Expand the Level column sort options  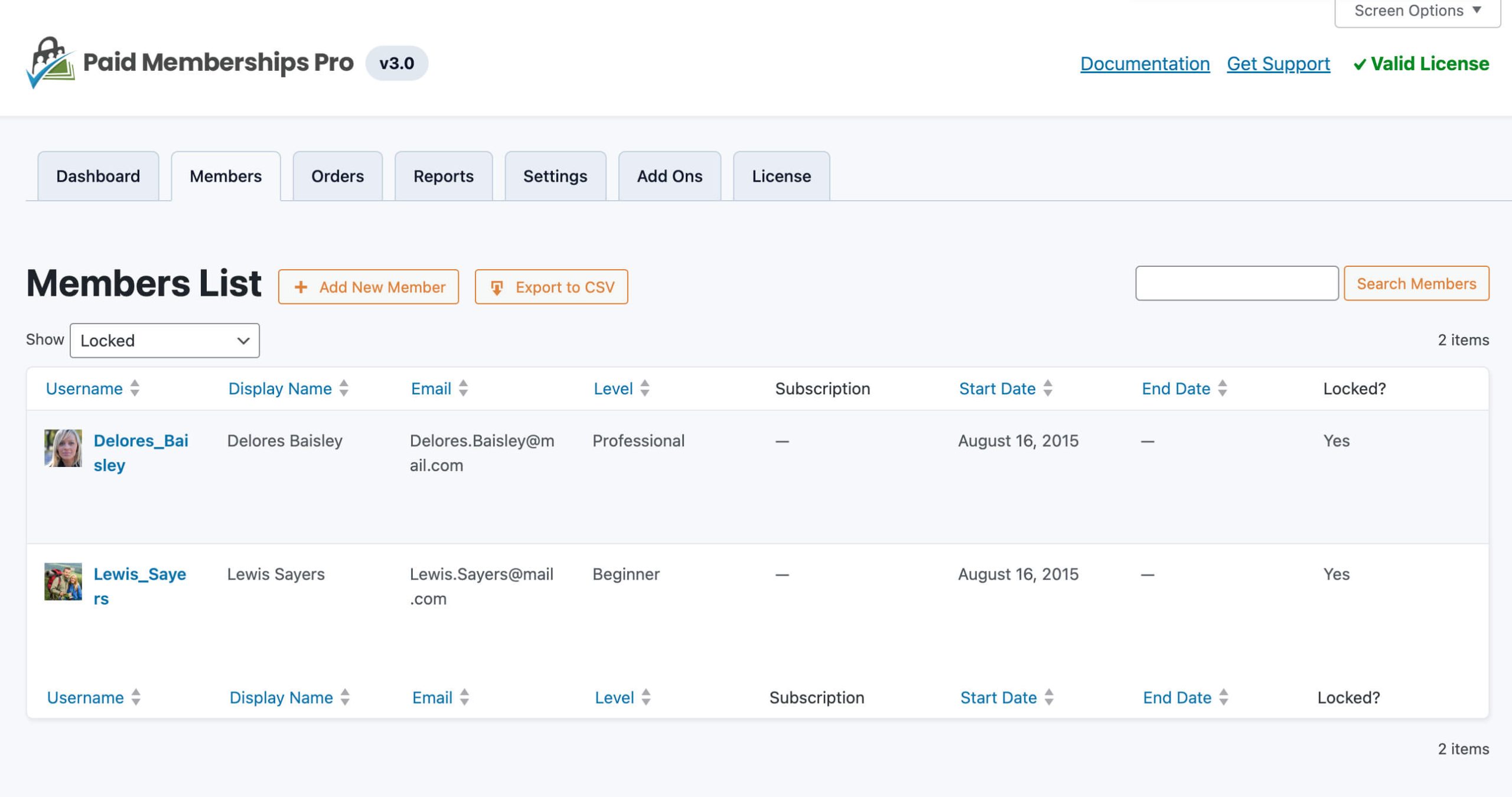[x=647, y=388]
